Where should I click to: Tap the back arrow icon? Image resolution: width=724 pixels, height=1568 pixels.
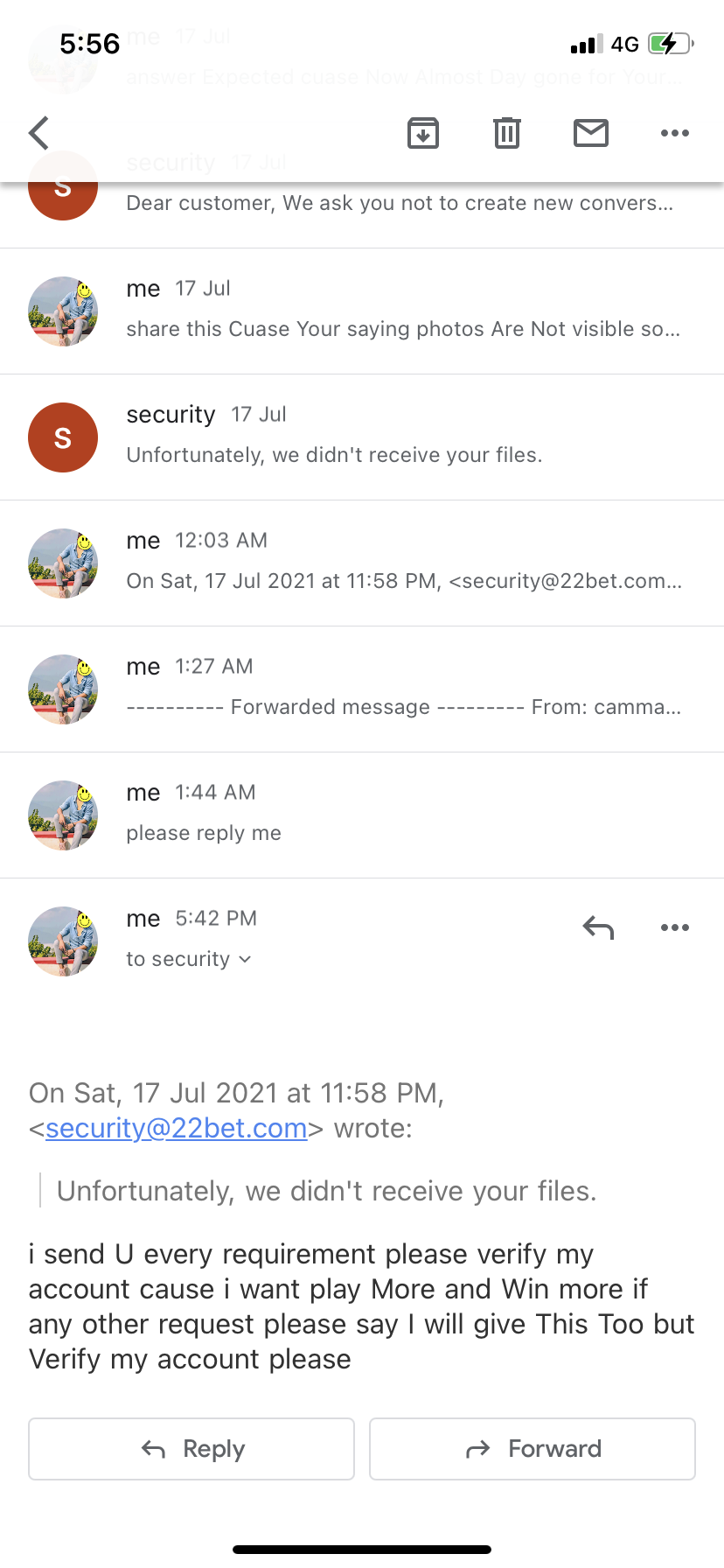click(x=39, y=133)
